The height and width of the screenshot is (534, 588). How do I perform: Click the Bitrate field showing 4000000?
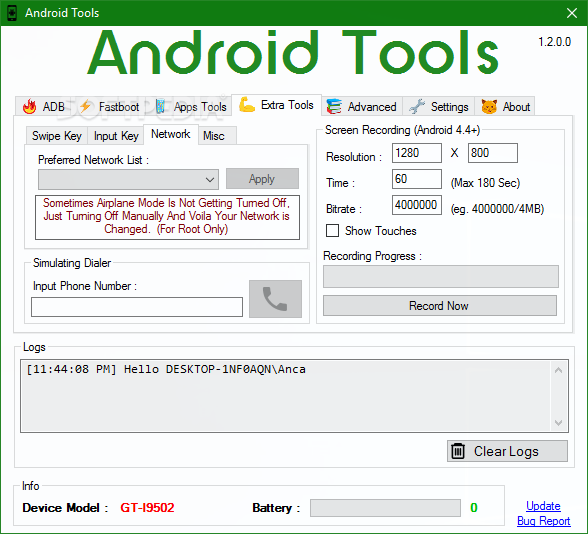[x=417, y=205]
